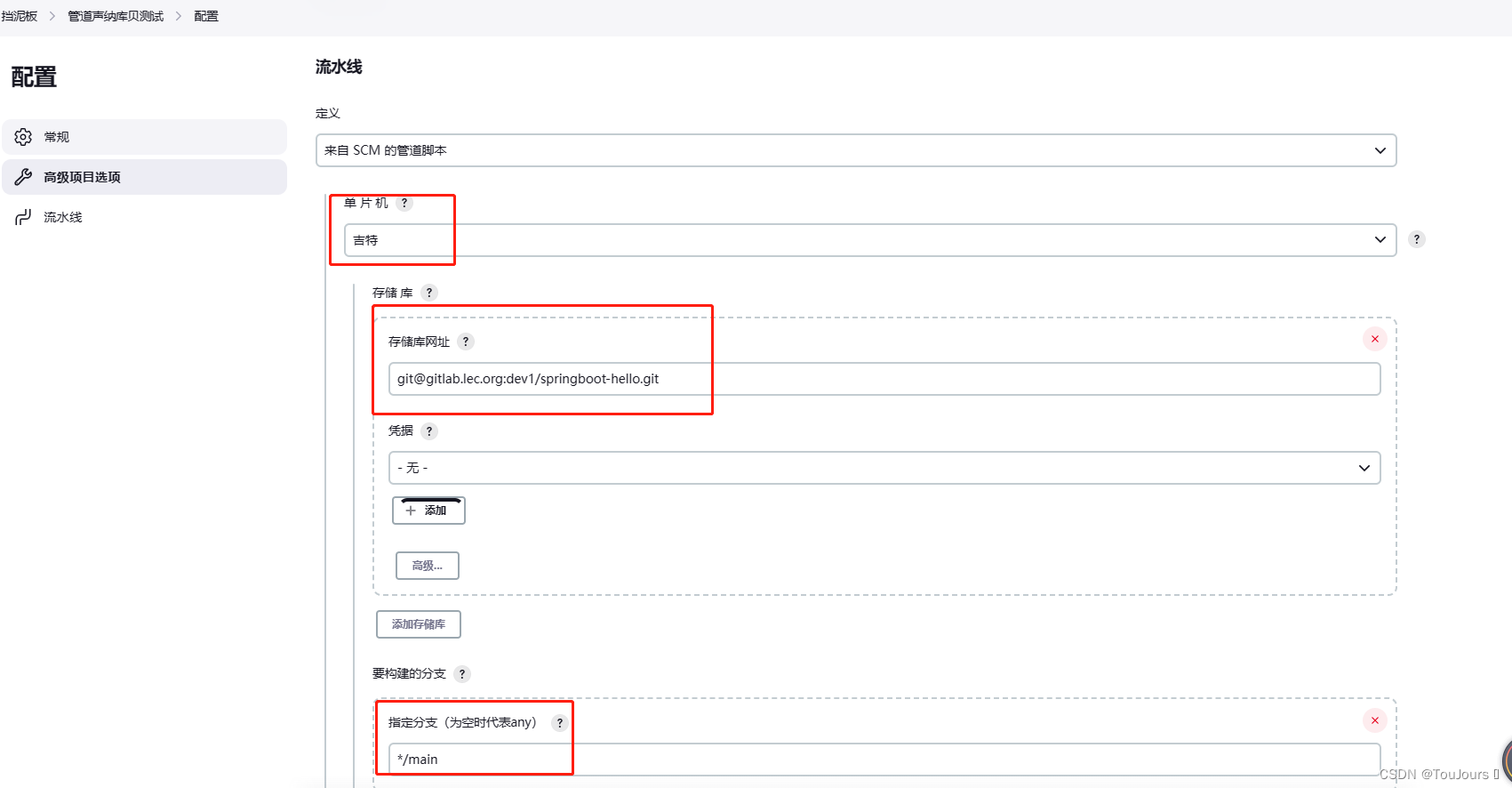Image resolution: width=1512 pixels, height=788 pixels.
Task: Go to 流水线 section in sidebar
Action: coord(144,217)
